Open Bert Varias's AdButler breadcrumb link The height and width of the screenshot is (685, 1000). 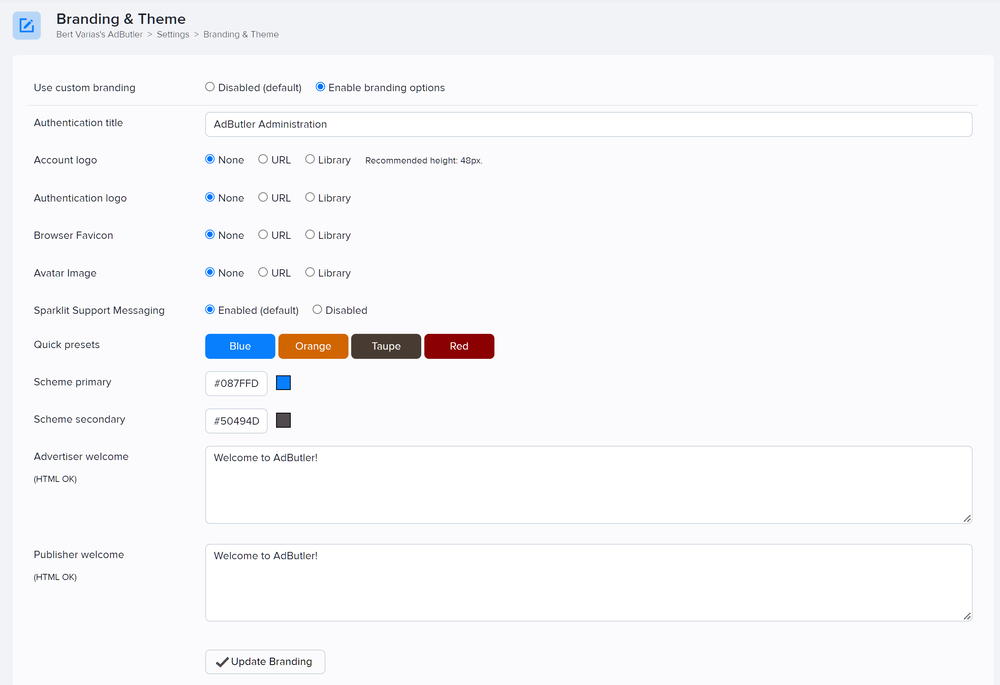click(x=99, y=34)
